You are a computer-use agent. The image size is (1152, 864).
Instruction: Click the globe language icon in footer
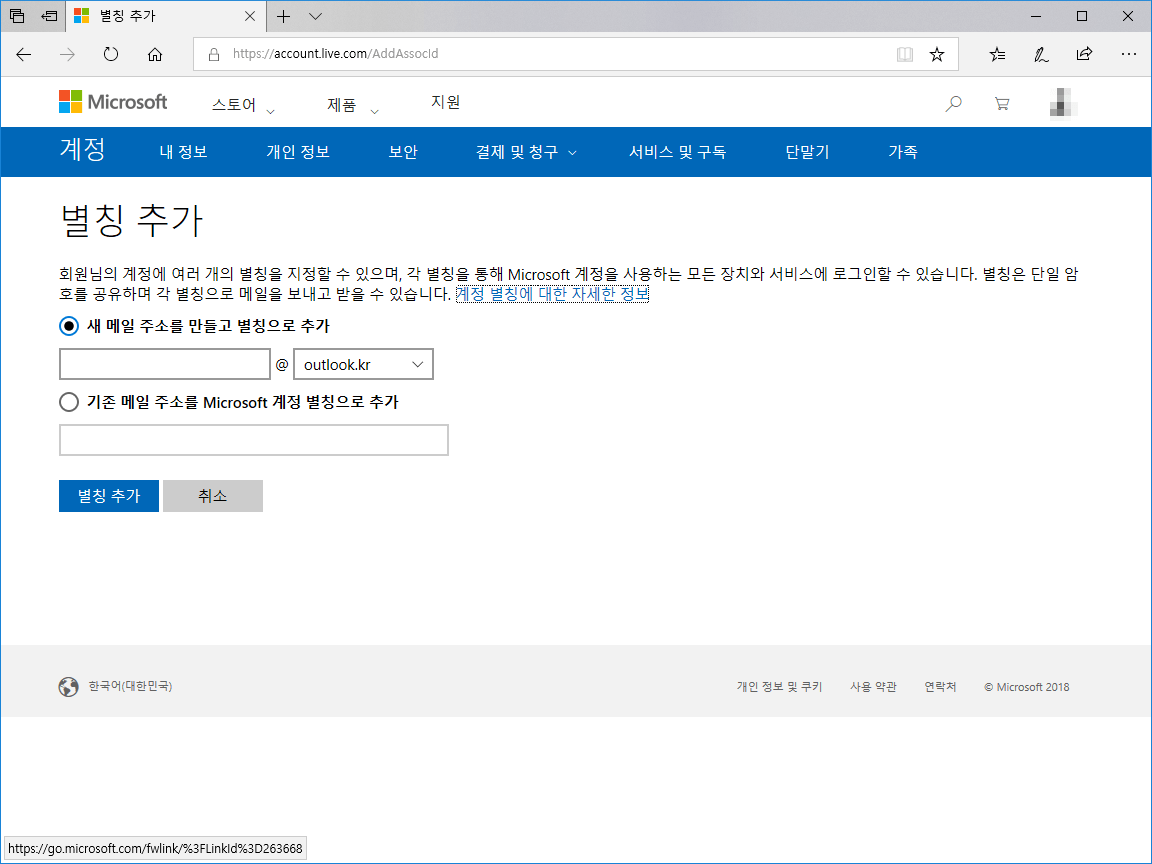pyautogui.click(x=68, y=687)
